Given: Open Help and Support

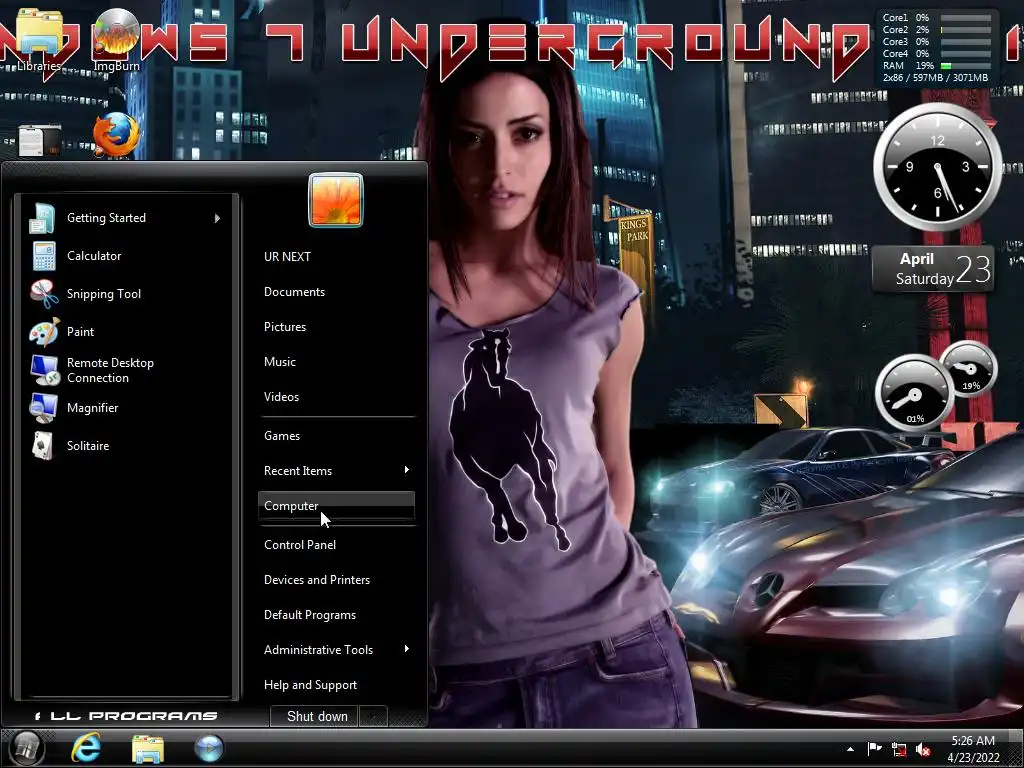Looking at the screenshot, I should click(x=336, y=685).
